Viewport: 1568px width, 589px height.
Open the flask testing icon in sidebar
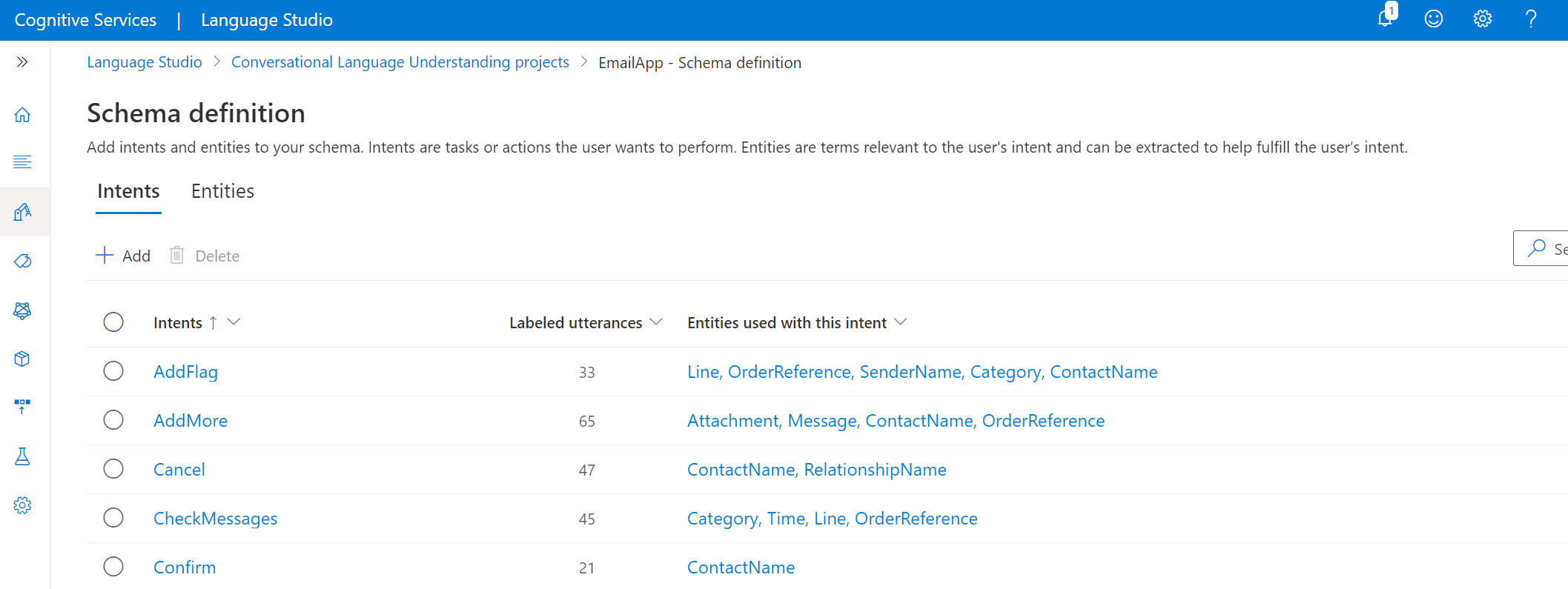22,456
